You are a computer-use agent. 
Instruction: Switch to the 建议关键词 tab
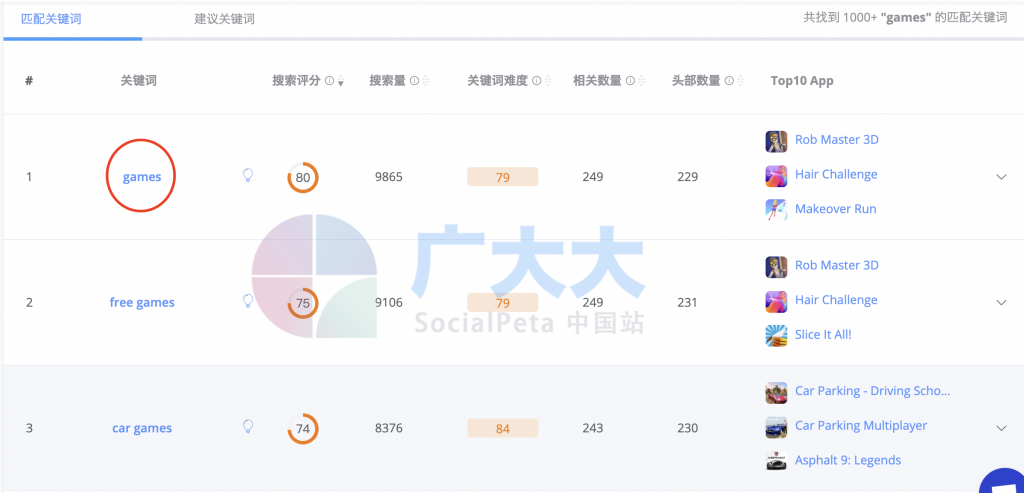(224, 19)
